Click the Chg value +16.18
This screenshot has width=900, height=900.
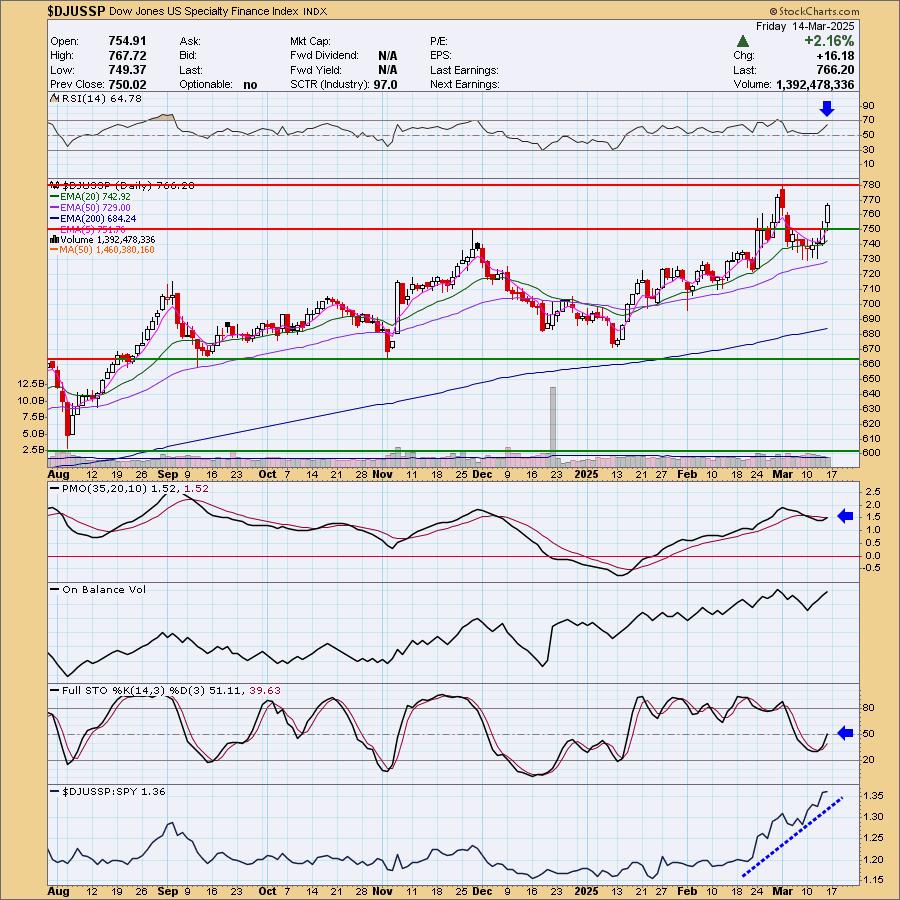(x=836, y=56)
